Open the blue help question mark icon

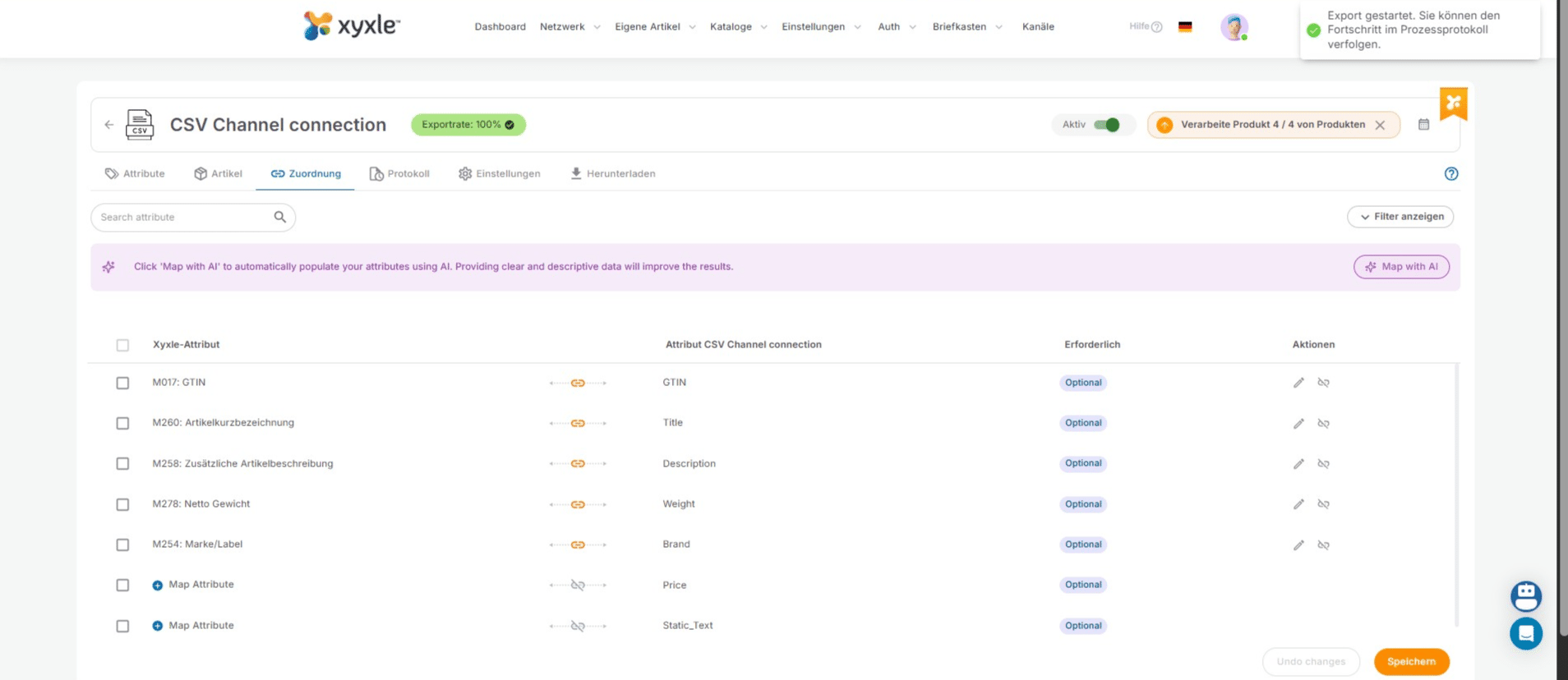[1450, 174]
